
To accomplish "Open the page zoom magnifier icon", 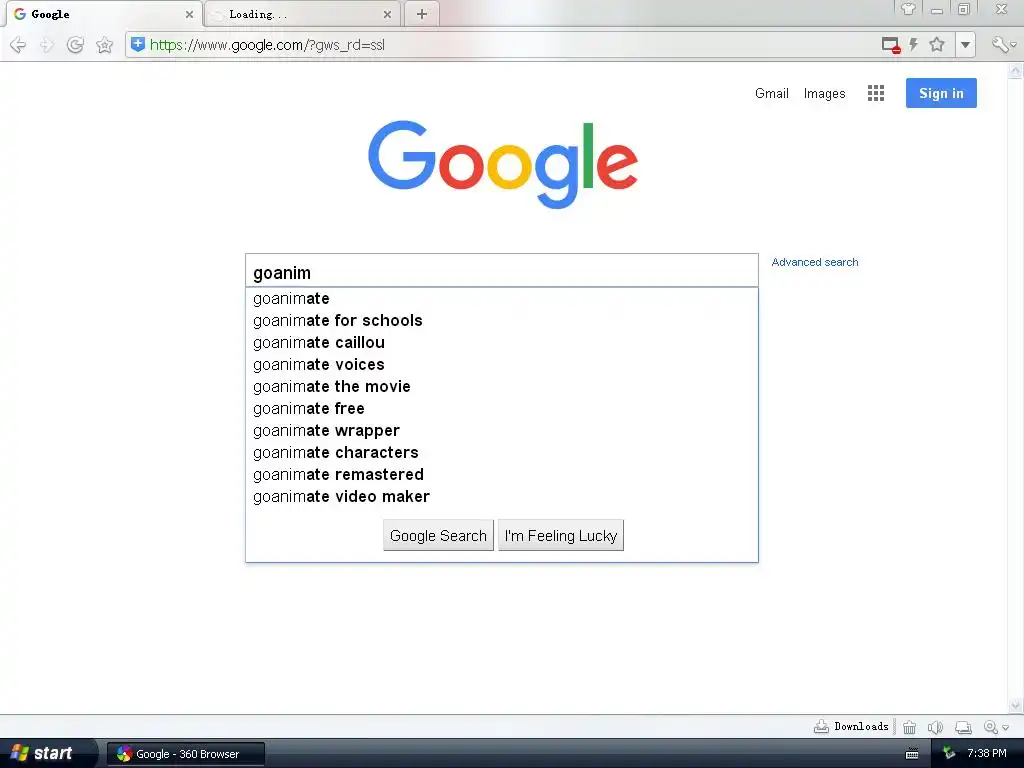I will 991,727.
